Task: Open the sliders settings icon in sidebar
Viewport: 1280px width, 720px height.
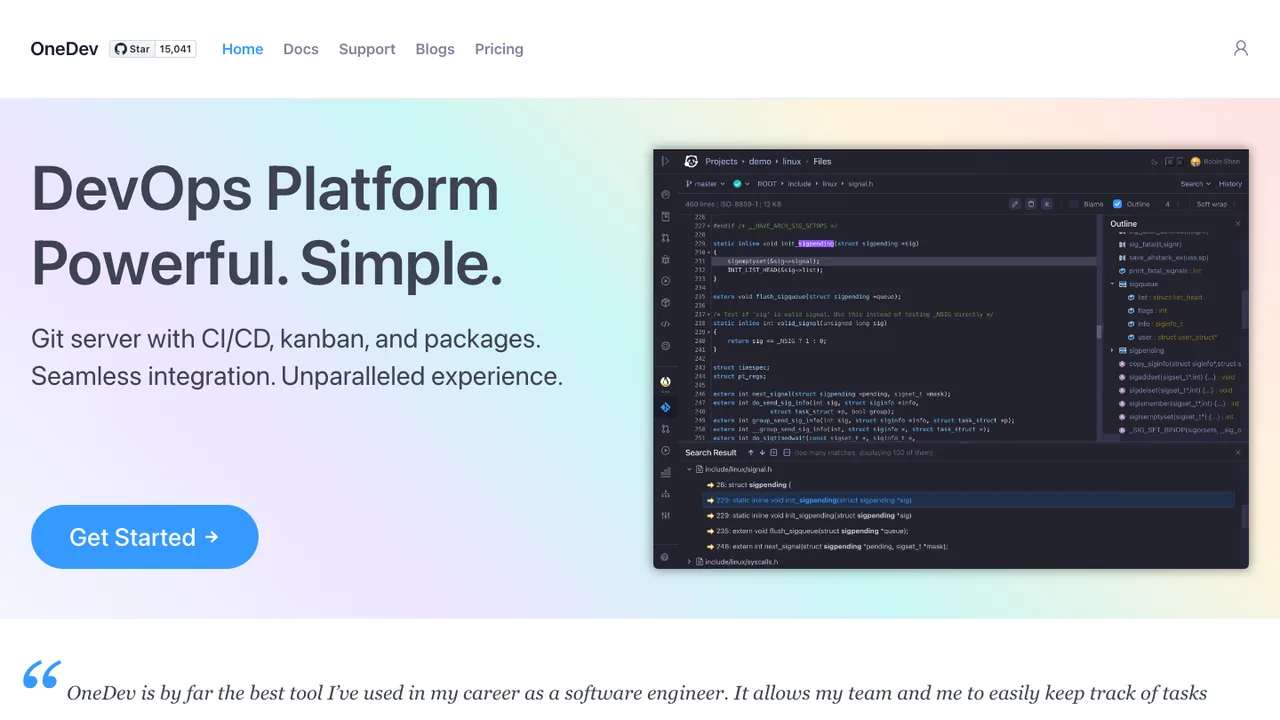Action: pos(666,516)
